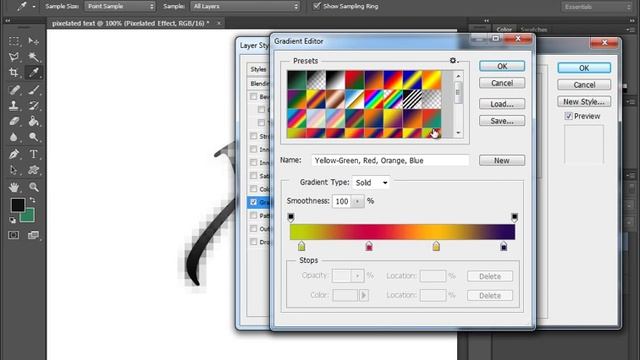
Task: Open the gradient presets gear menu
Action: (x=453, y=60)
